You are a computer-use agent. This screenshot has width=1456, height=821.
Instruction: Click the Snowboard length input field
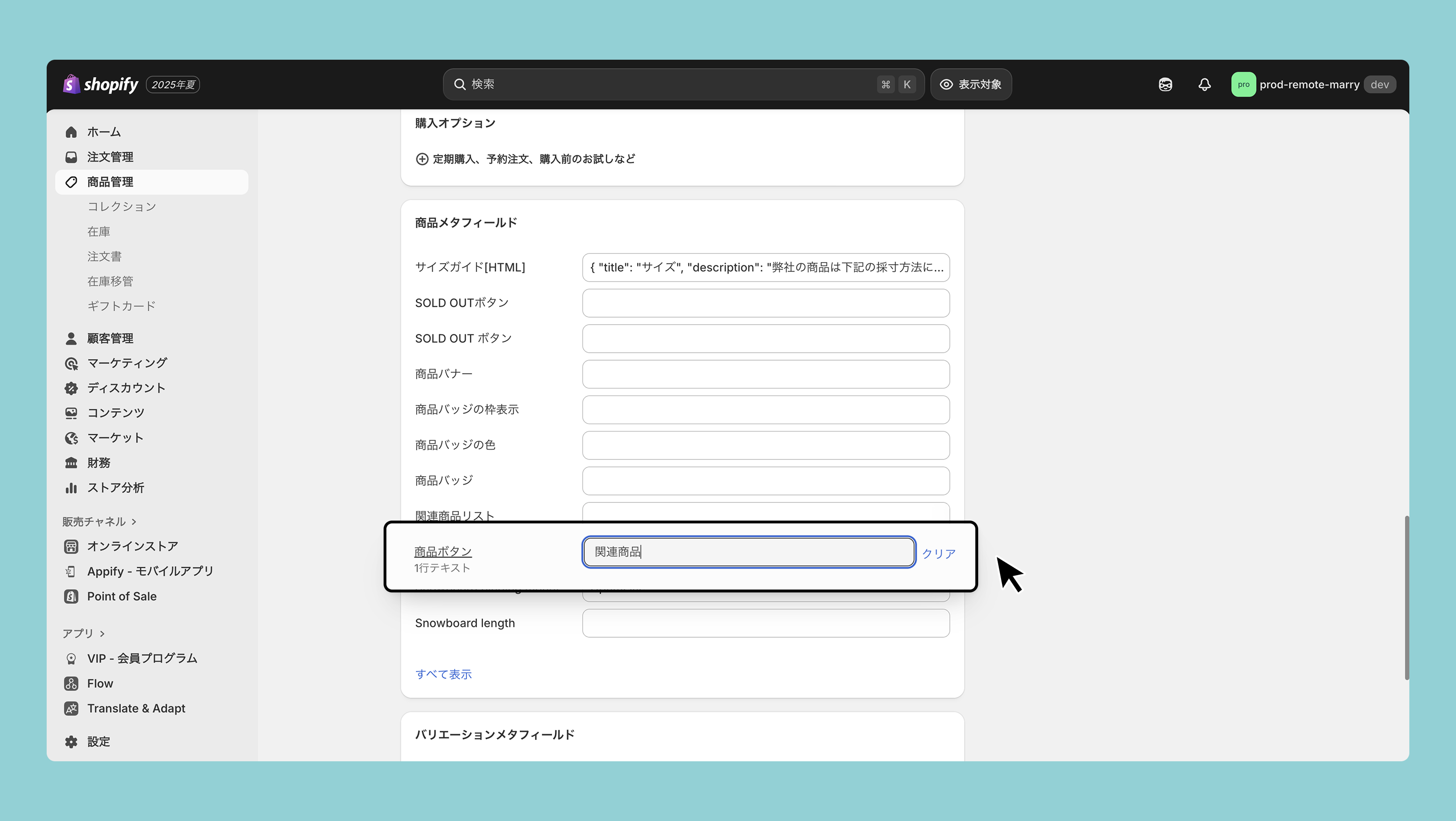765,623
